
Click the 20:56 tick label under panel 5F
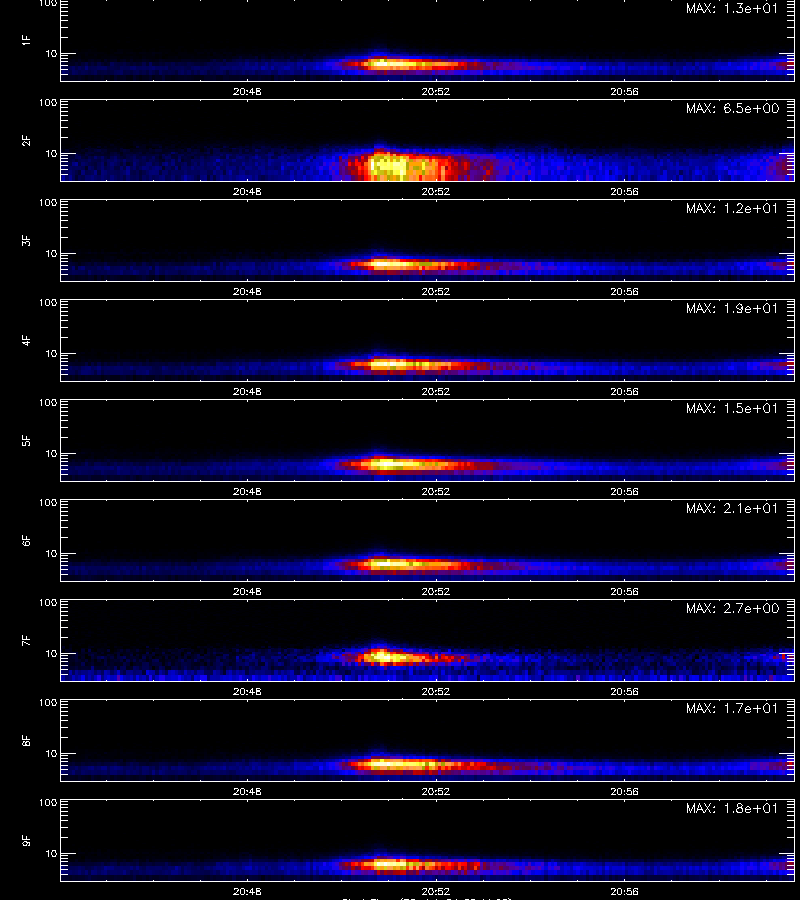click(x=624, y=491)
